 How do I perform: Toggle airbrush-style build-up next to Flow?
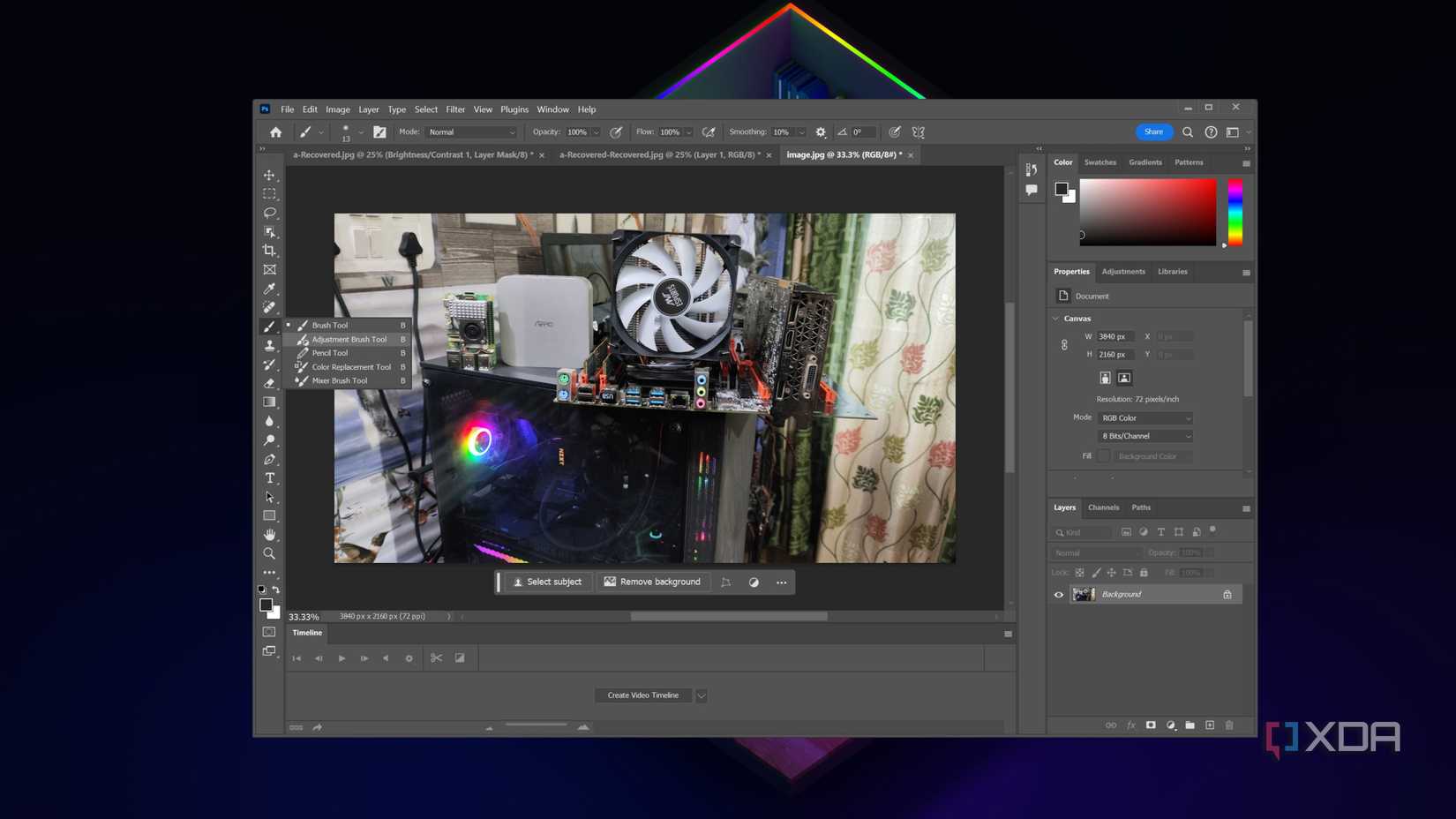709,132
